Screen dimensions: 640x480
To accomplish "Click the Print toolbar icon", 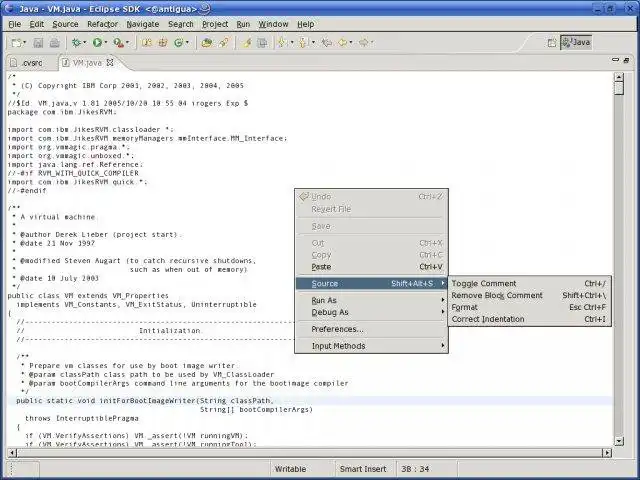I will (54, 42).
